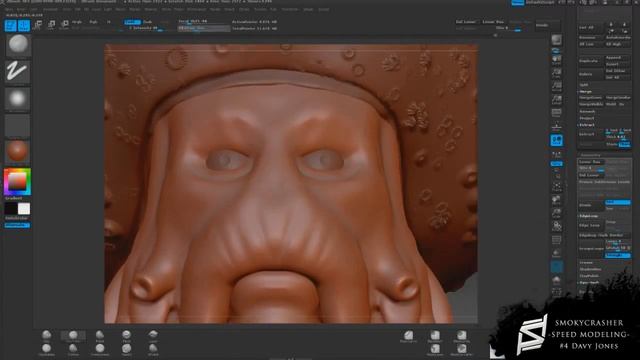Toggle Zsub sculpt mode
Viewport: 640px width, 360px height.
click(x=147, y=22)
